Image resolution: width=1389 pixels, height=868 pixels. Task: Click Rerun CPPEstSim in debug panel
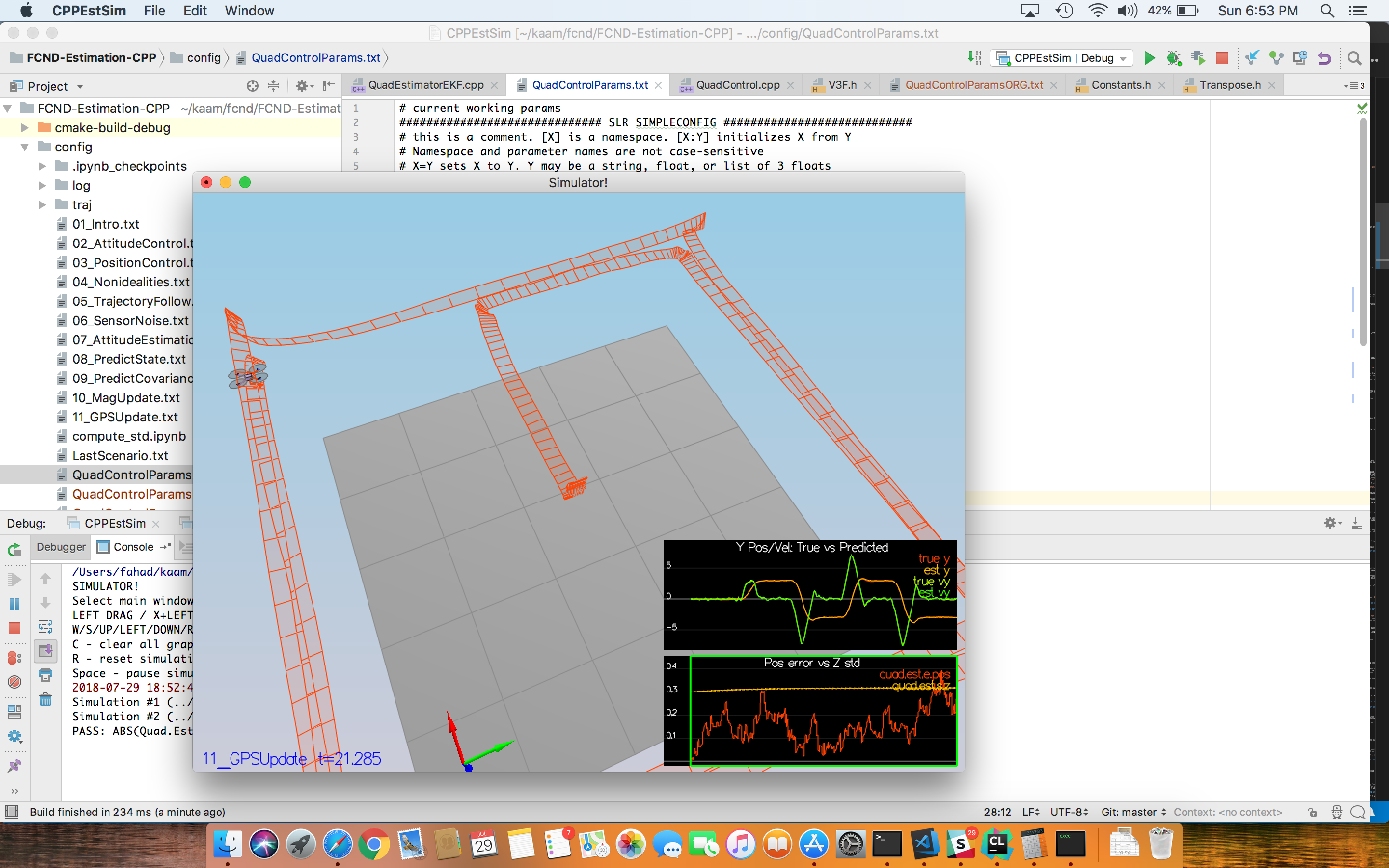coord(14,550)
